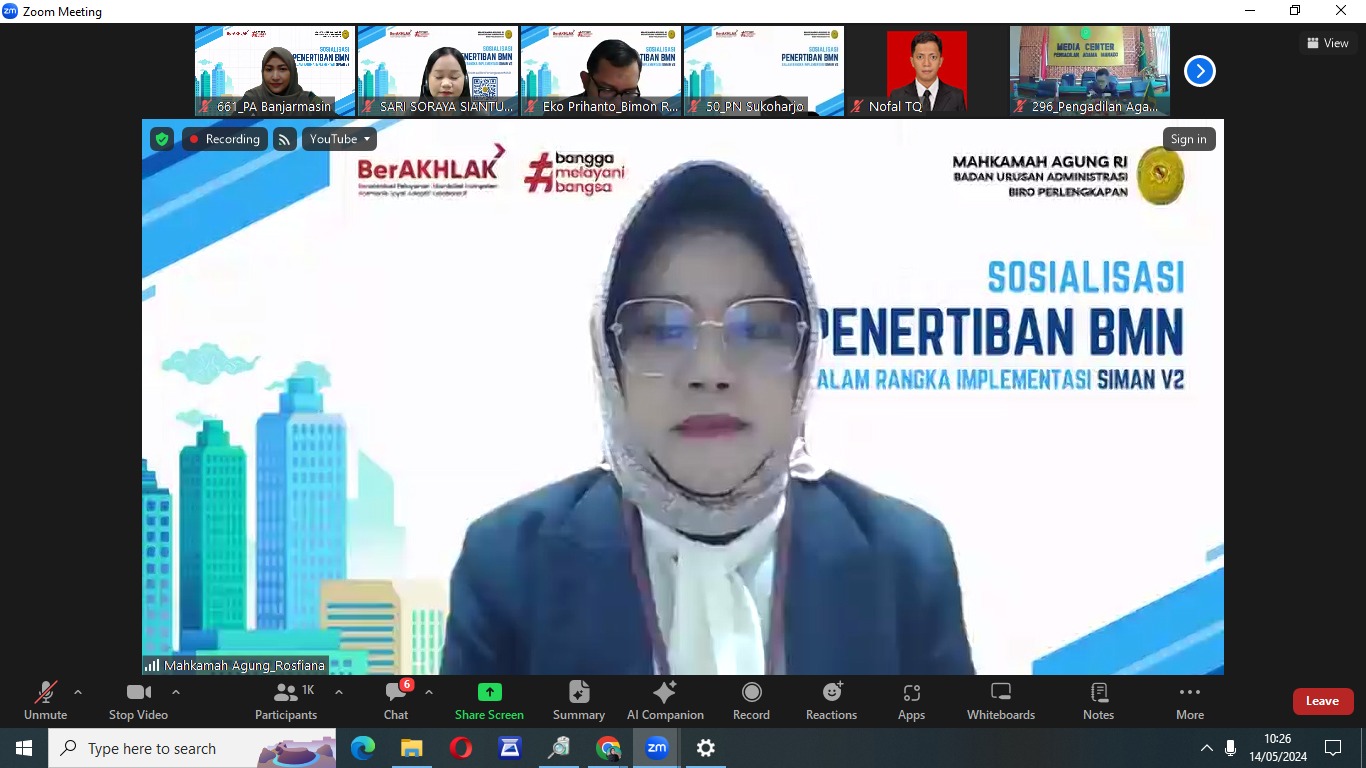Start Share Screen
This screenshot has width=1366, height=768.
tap(489, 700)
